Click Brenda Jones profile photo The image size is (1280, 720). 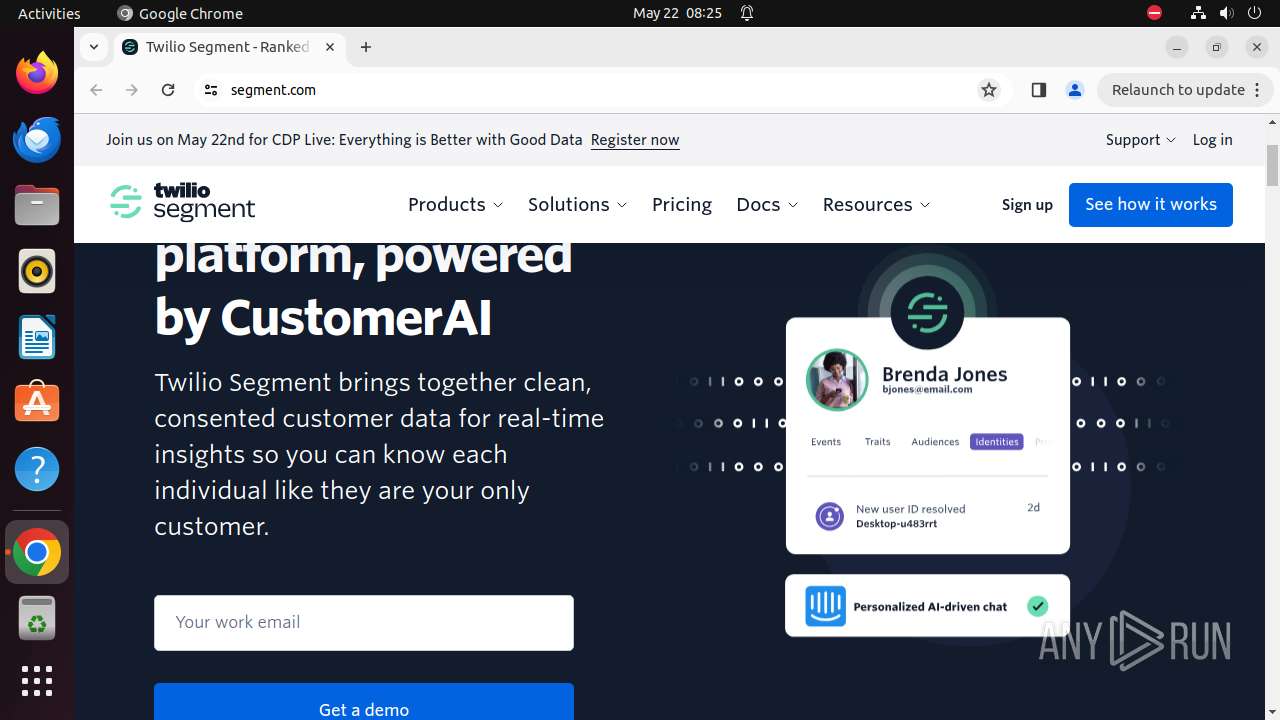(837, 380)
